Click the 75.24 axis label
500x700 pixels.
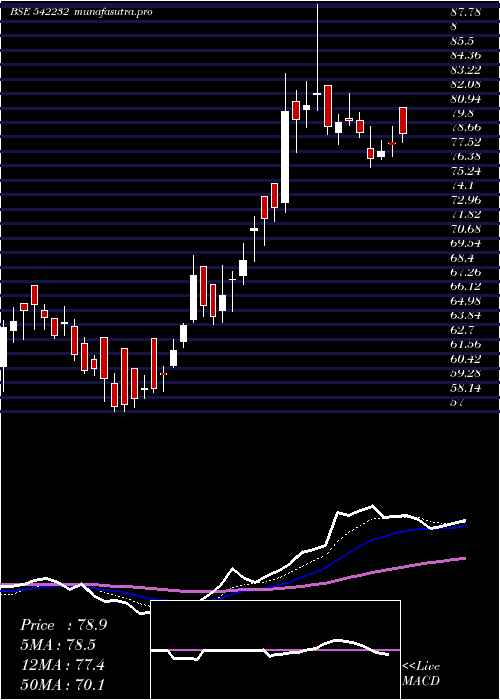[x=466, y=171]
